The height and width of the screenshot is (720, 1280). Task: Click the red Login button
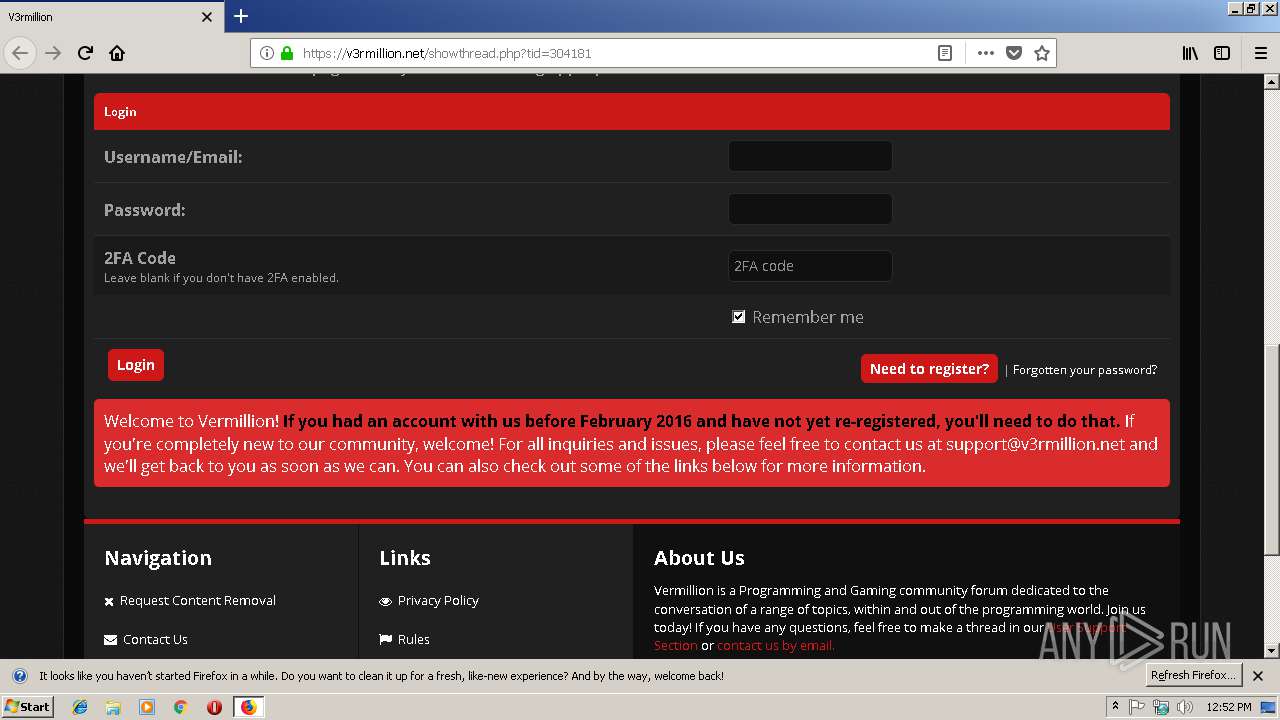(x=136, y=365)
